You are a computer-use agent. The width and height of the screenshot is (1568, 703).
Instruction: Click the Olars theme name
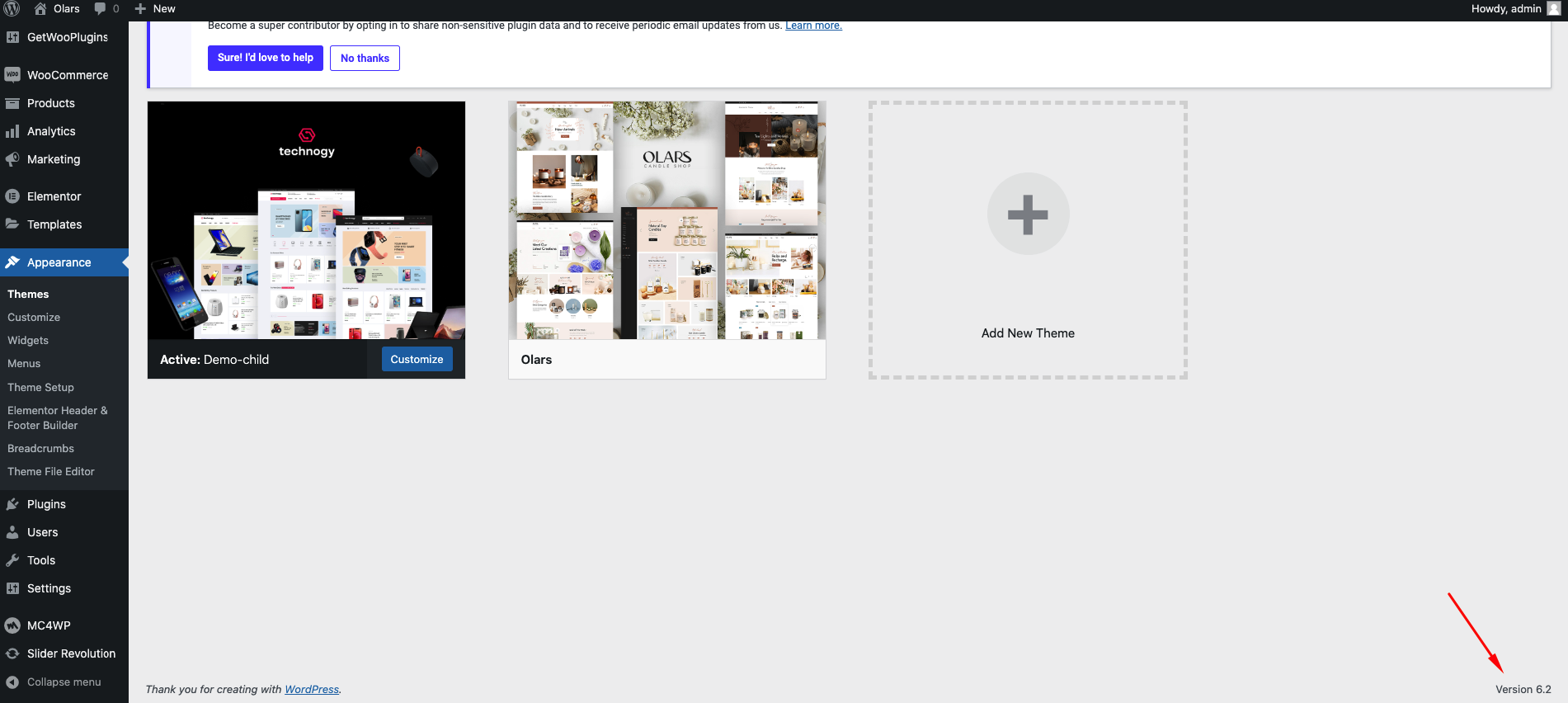click(x=536, y=360)
